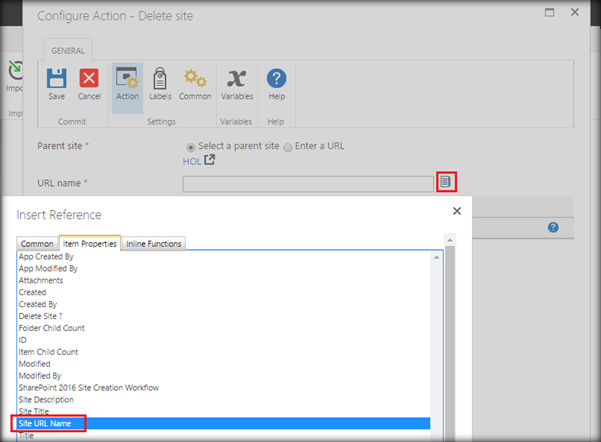Select Attachments in the properties list
The image size is (601, 442).
tap(224, 280)
